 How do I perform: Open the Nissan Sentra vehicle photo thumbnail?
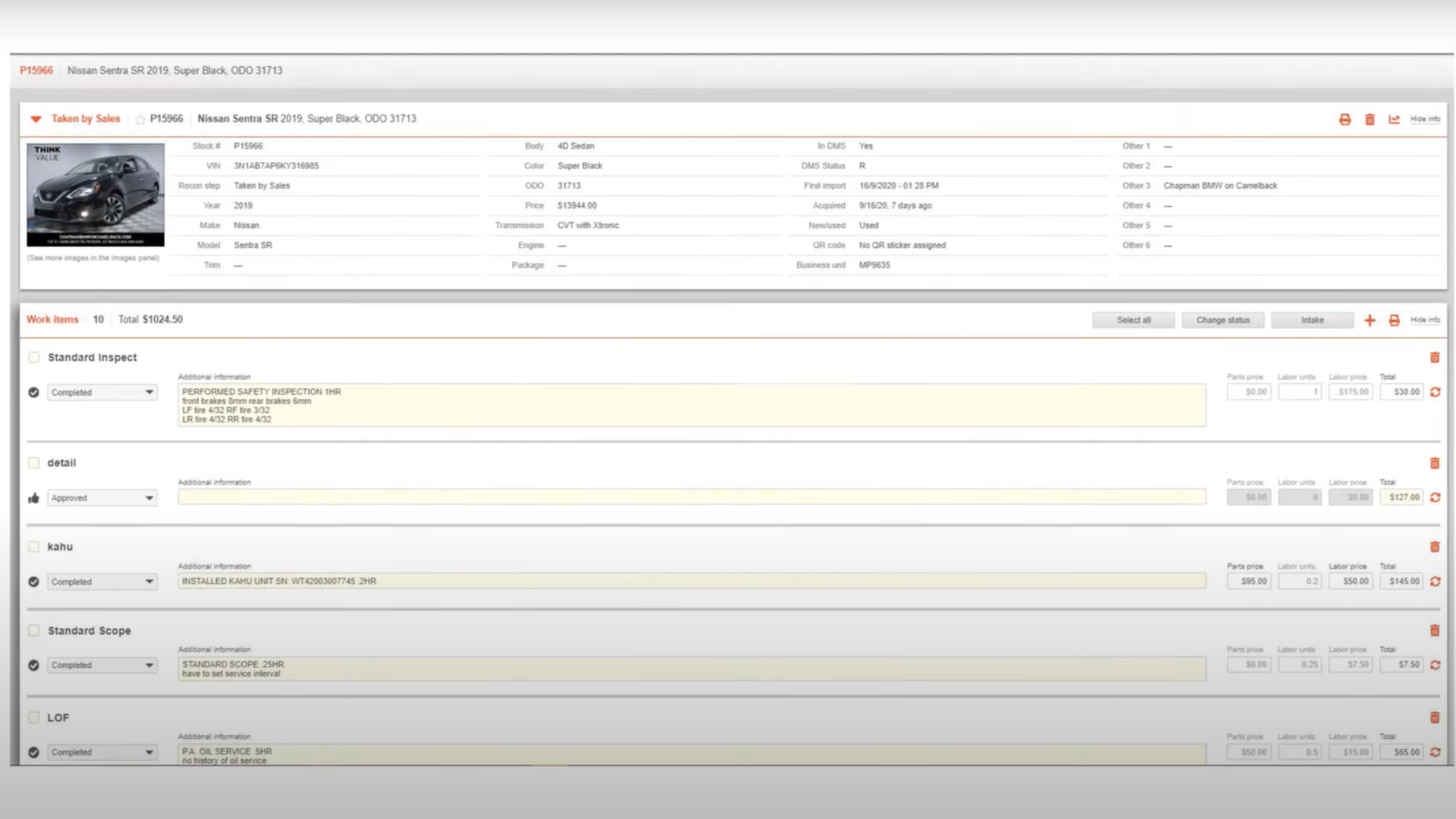click(96, 195)
